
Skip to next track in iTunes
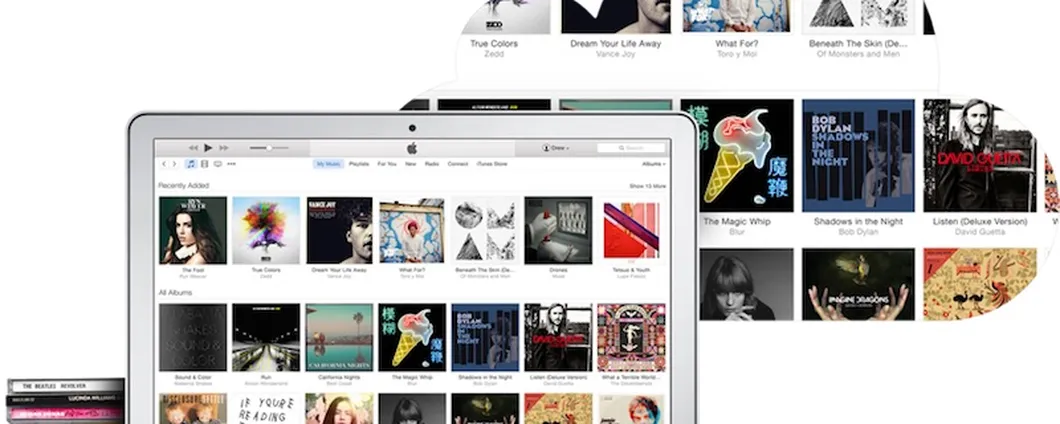click(x=224, y=147)
